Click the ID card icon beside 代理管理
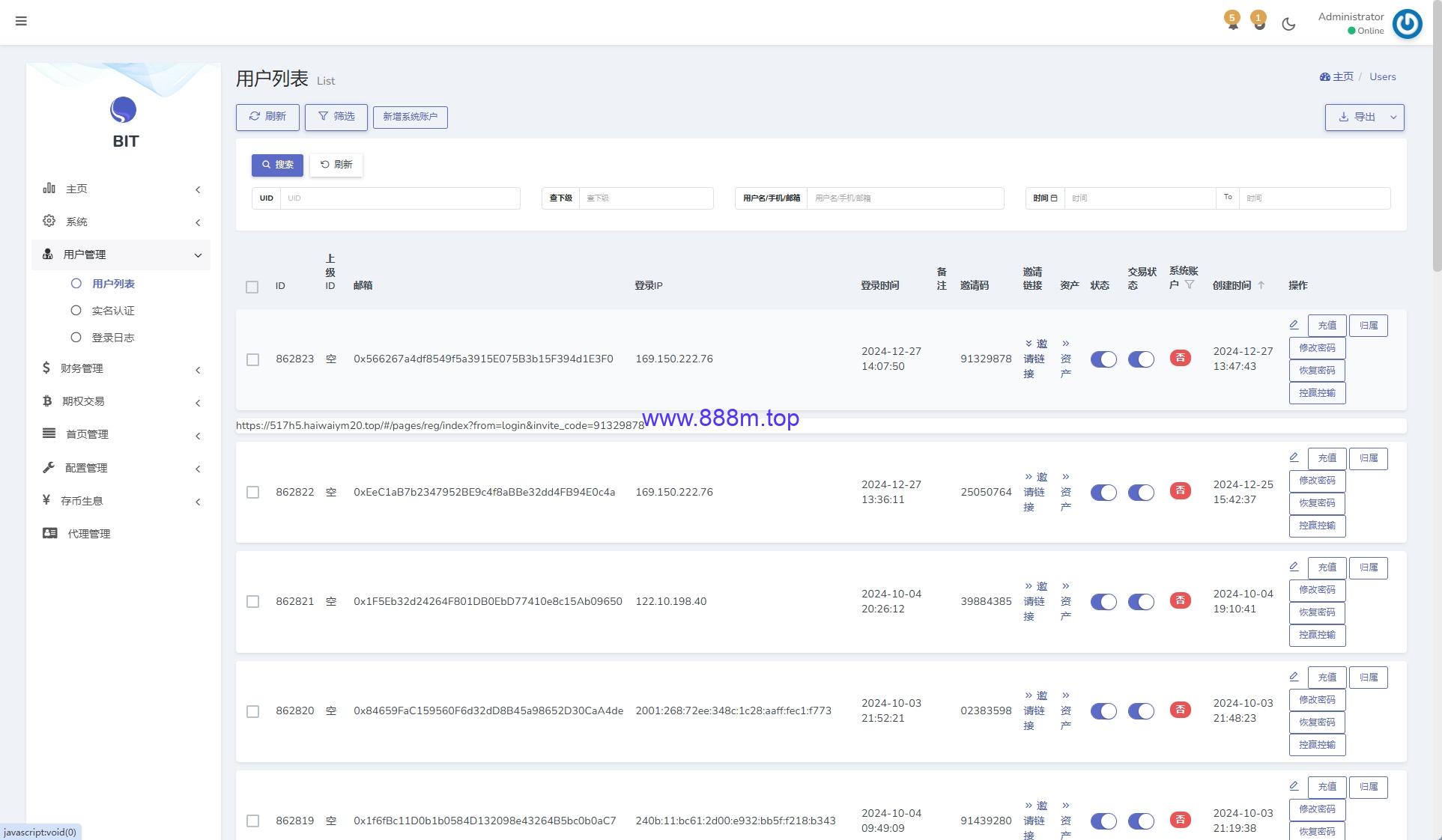This screenshot has width=1442, height=840. (49, 533)
